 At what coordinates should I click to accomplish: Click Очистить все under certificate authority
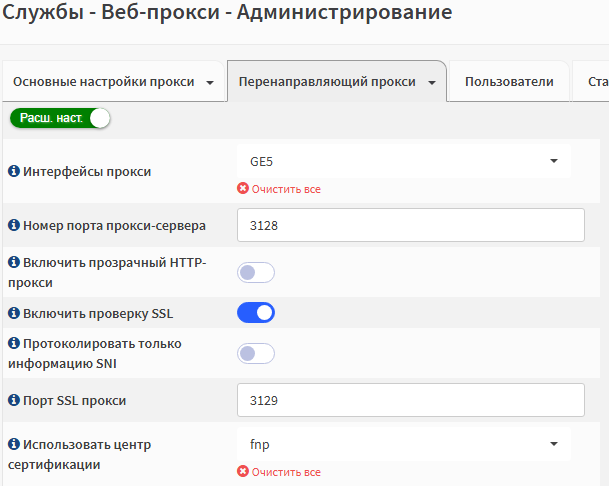[286, 472]
